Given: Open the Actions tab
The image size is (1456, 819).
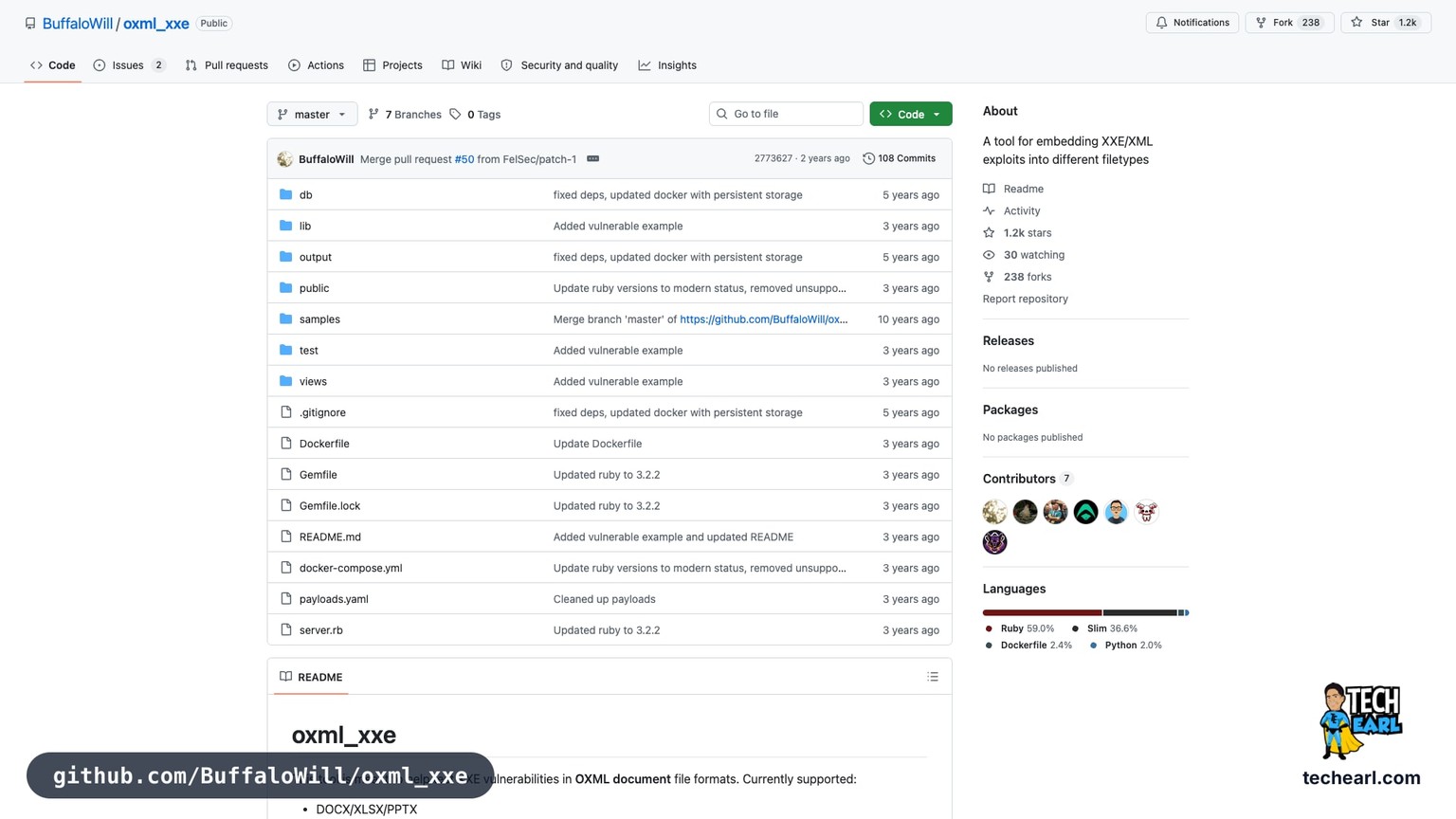Looking at the screenshot, I should tap(316, 65).
